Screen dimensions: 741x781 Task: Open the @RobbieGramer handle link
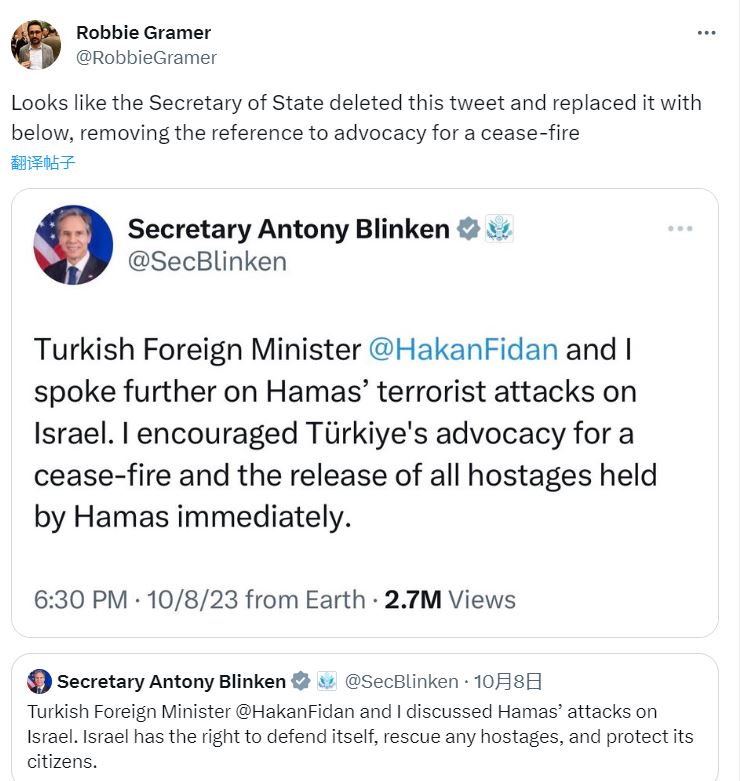pyautogui.click(x=146, y=57)
